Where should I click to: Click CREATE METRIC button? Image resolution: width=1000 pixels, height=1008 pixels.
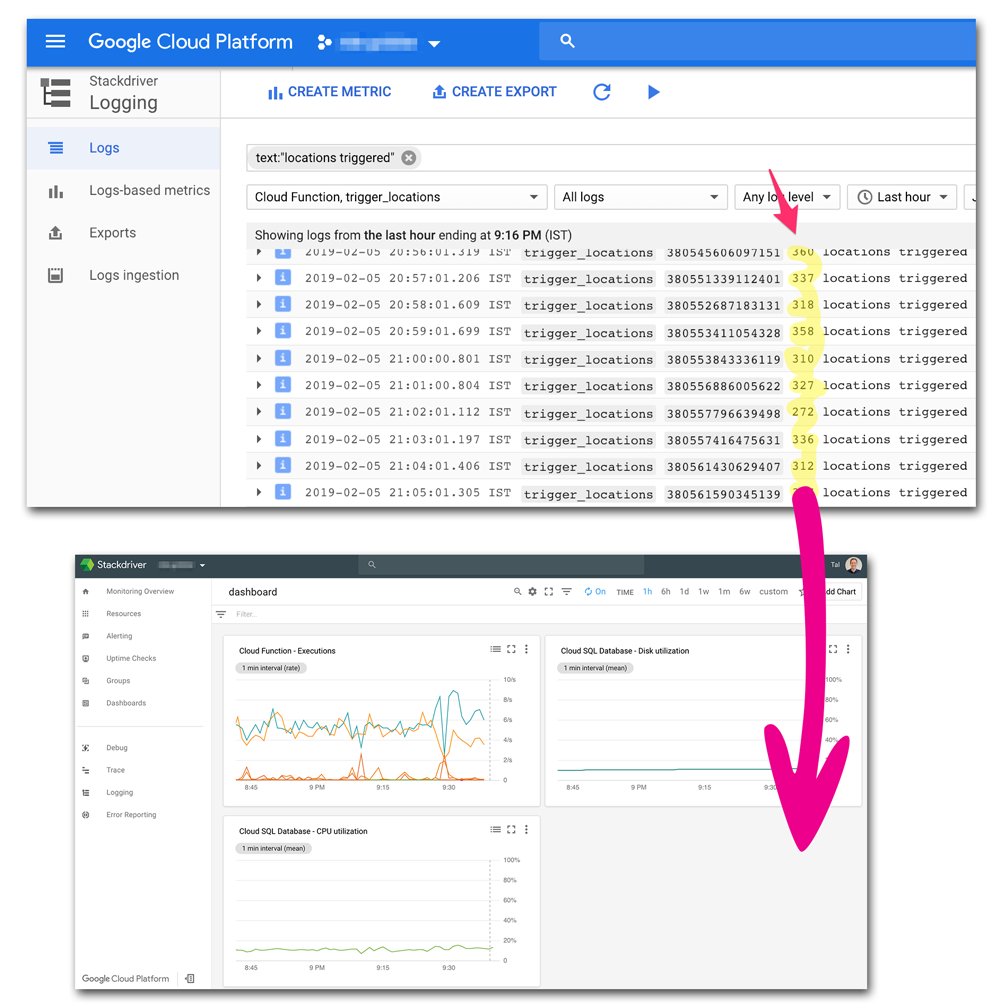point(329,92)
